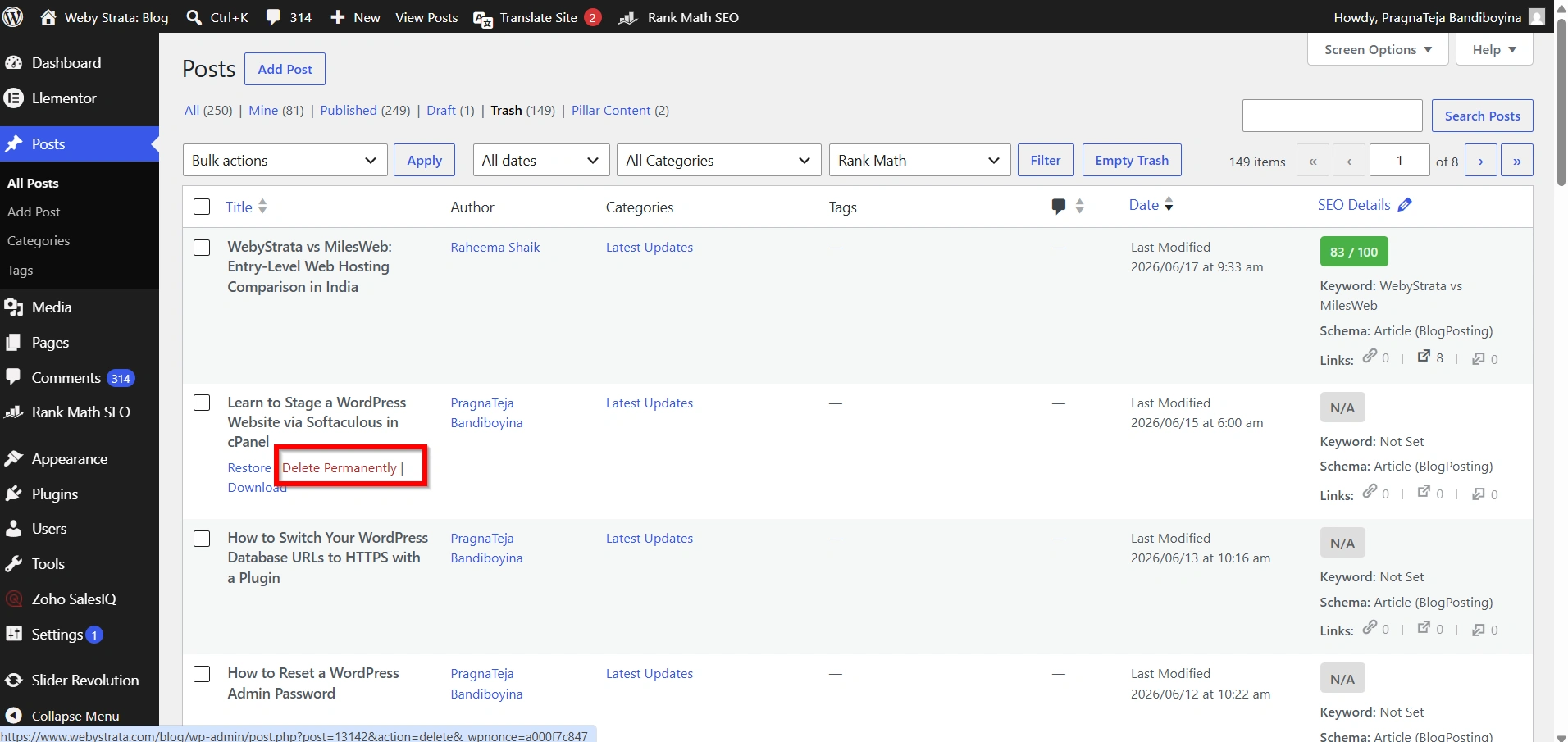Click the Comments bubble icon in sidebar
This screenshot has width=1568, height=742.
pos(14,377)
